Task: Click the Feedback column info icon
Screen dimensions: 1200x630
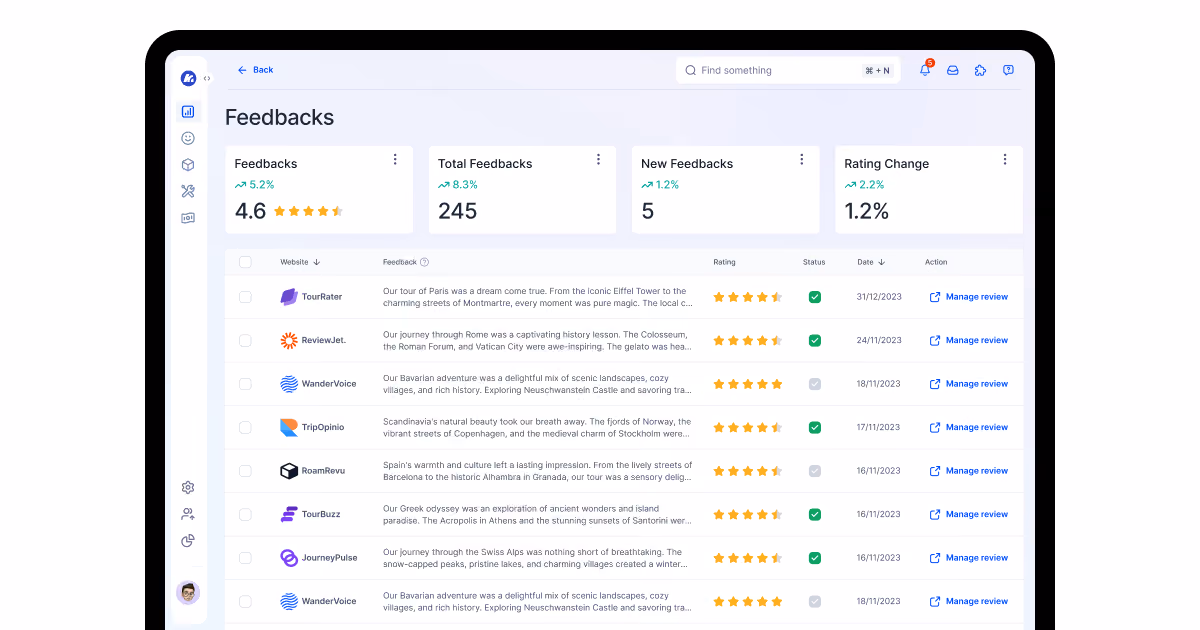Action: pos(424,262)
